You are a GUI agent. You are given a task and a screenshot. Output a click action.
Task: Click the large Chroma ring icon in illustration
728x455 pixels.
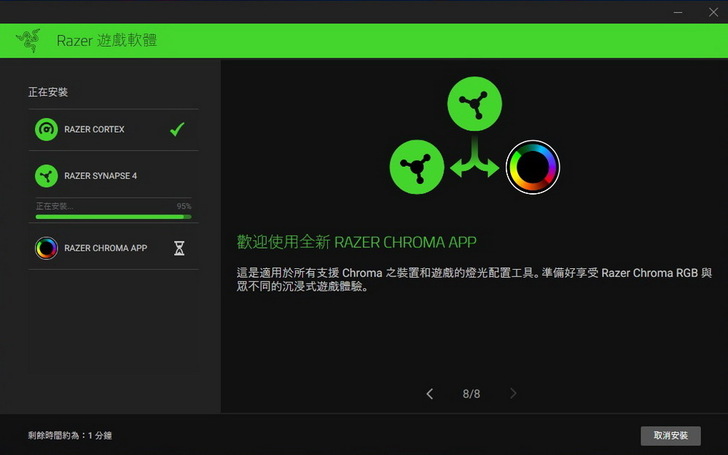(533, 167)
